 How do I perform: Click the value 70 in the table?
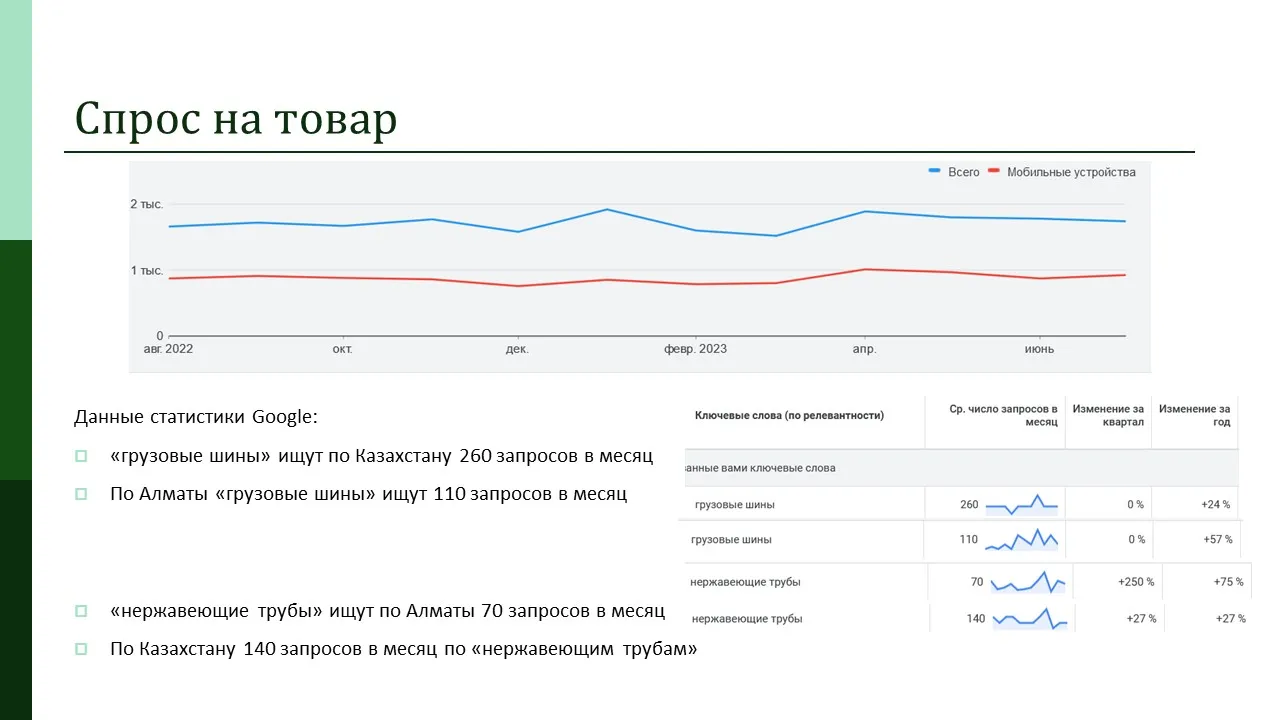tap(977, 582)
